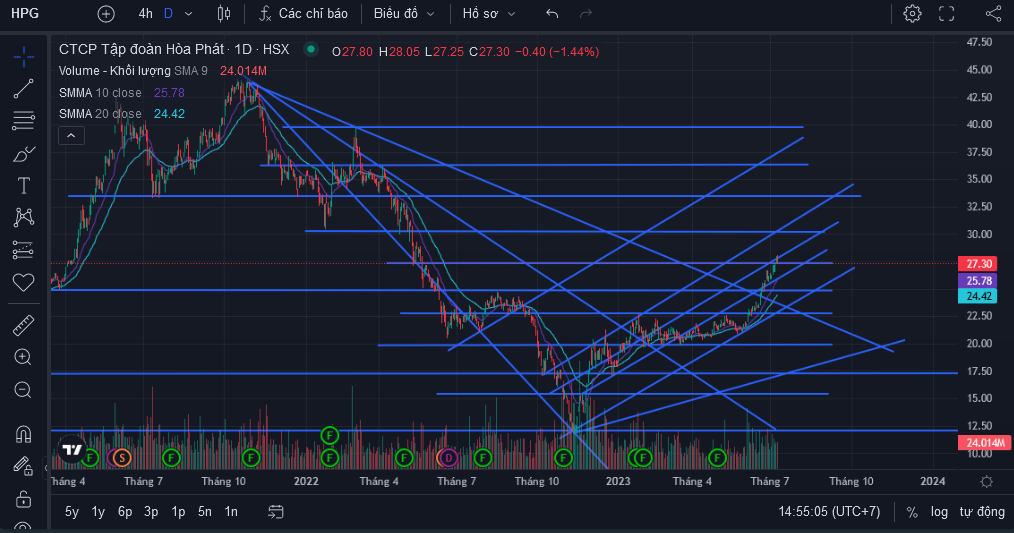1014x533 pixels.
Task: Toggle lock all drawing tools
Action: tap(24, 499)
